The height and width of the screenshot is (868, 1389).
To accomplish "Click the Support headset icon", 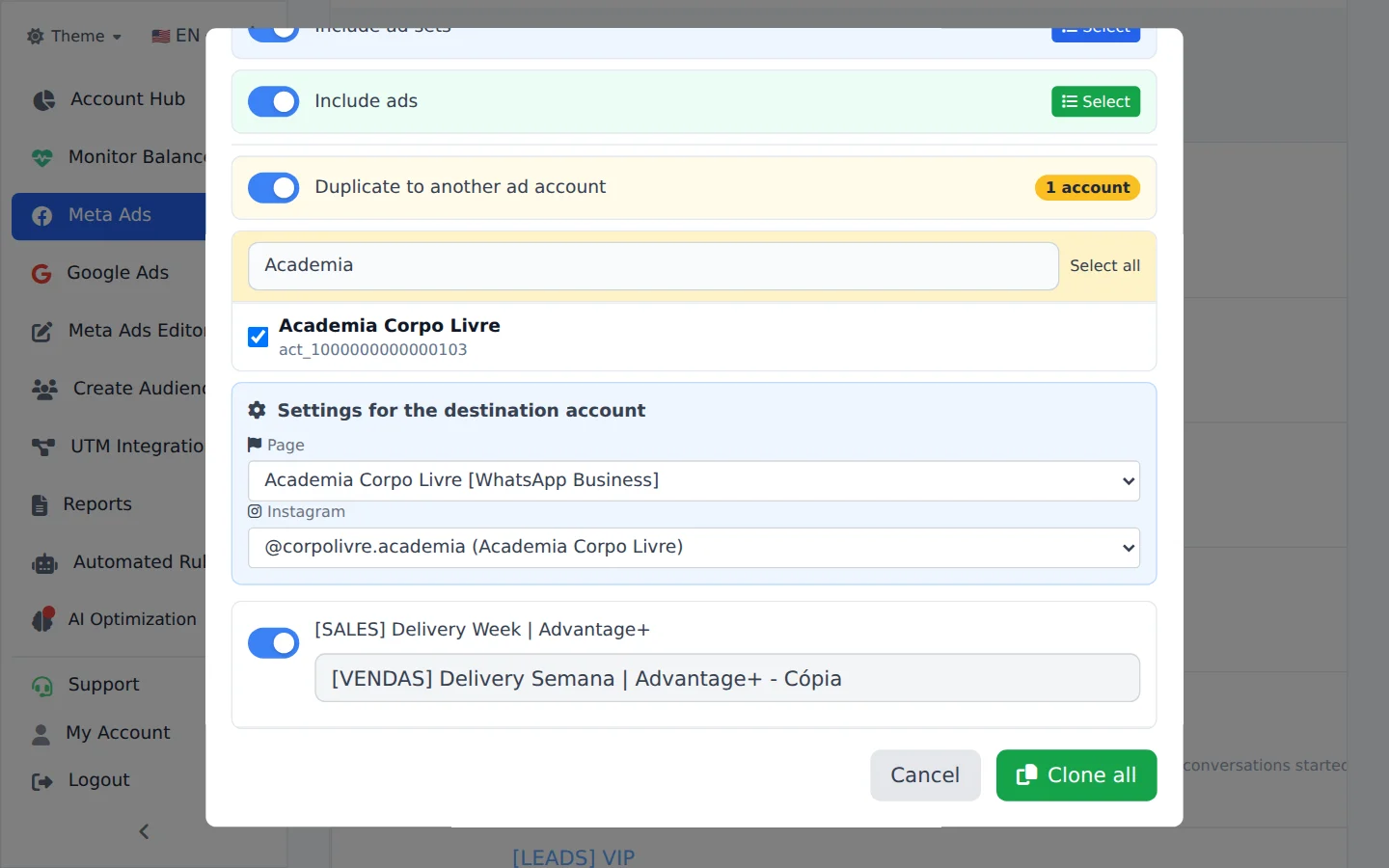I will (x=42, y=686).
